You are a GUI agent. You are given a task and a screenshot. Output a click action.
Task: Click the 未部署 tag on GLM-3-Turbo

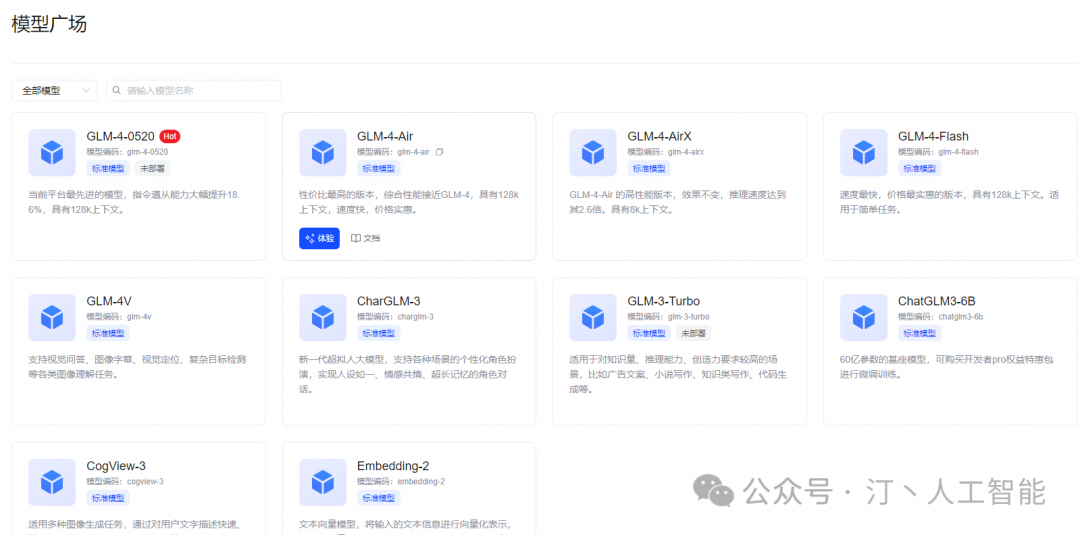coord(693,333)
